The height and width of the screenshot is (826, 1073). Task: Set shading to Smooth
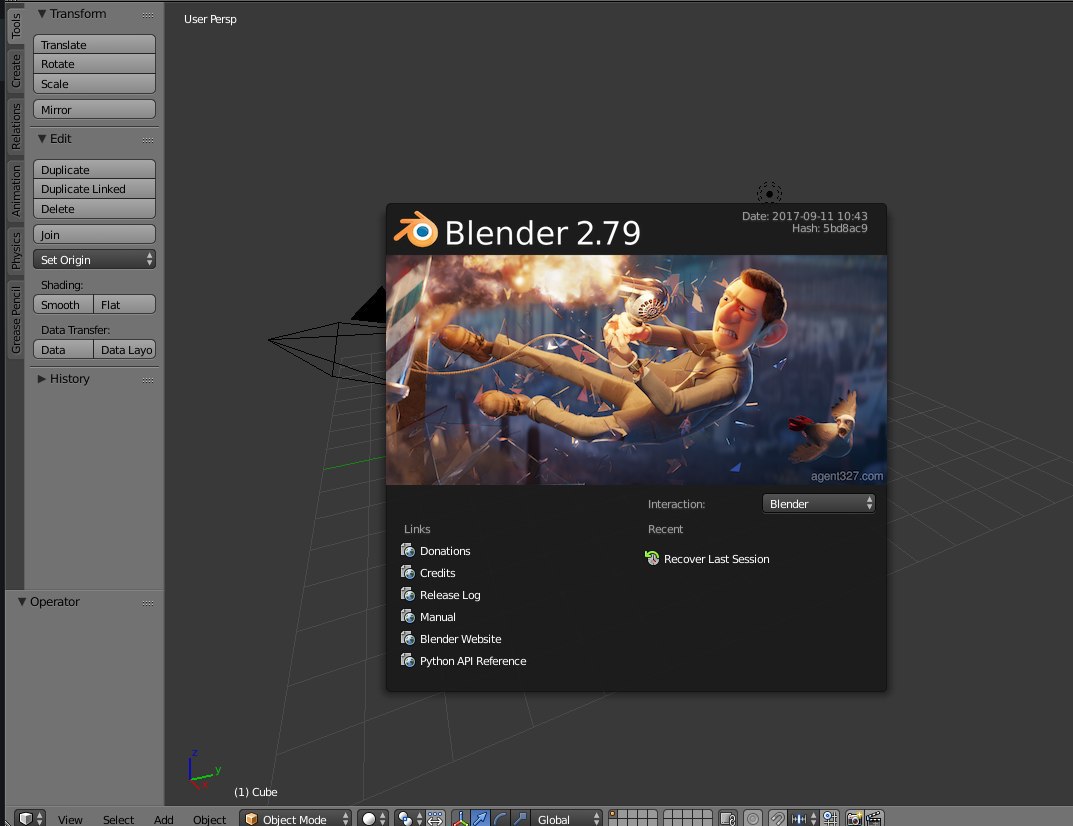tap(63, 305)
